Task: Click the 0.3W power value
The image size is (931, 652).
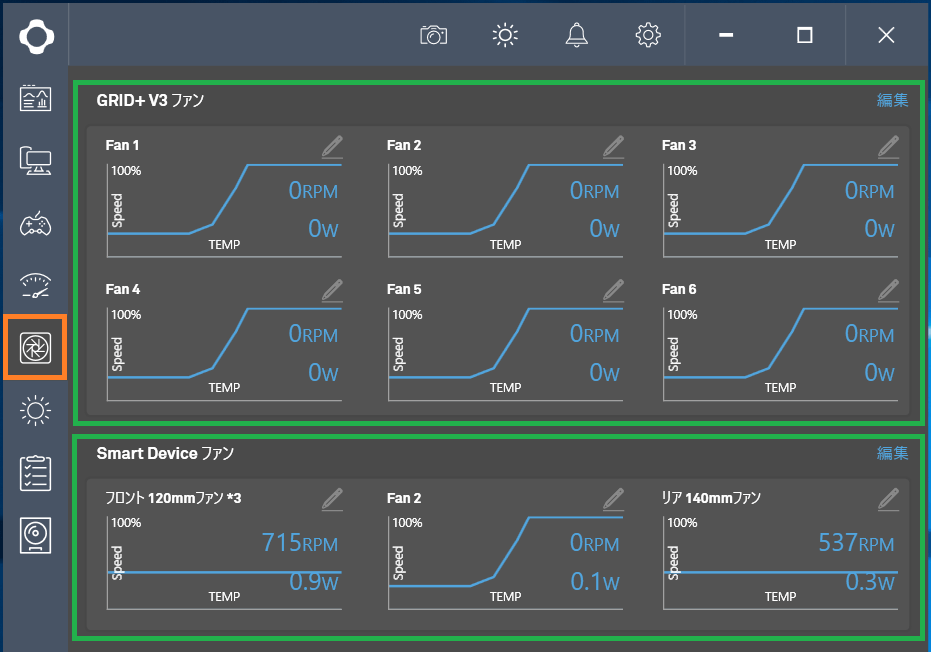Action: click(870, 581)
